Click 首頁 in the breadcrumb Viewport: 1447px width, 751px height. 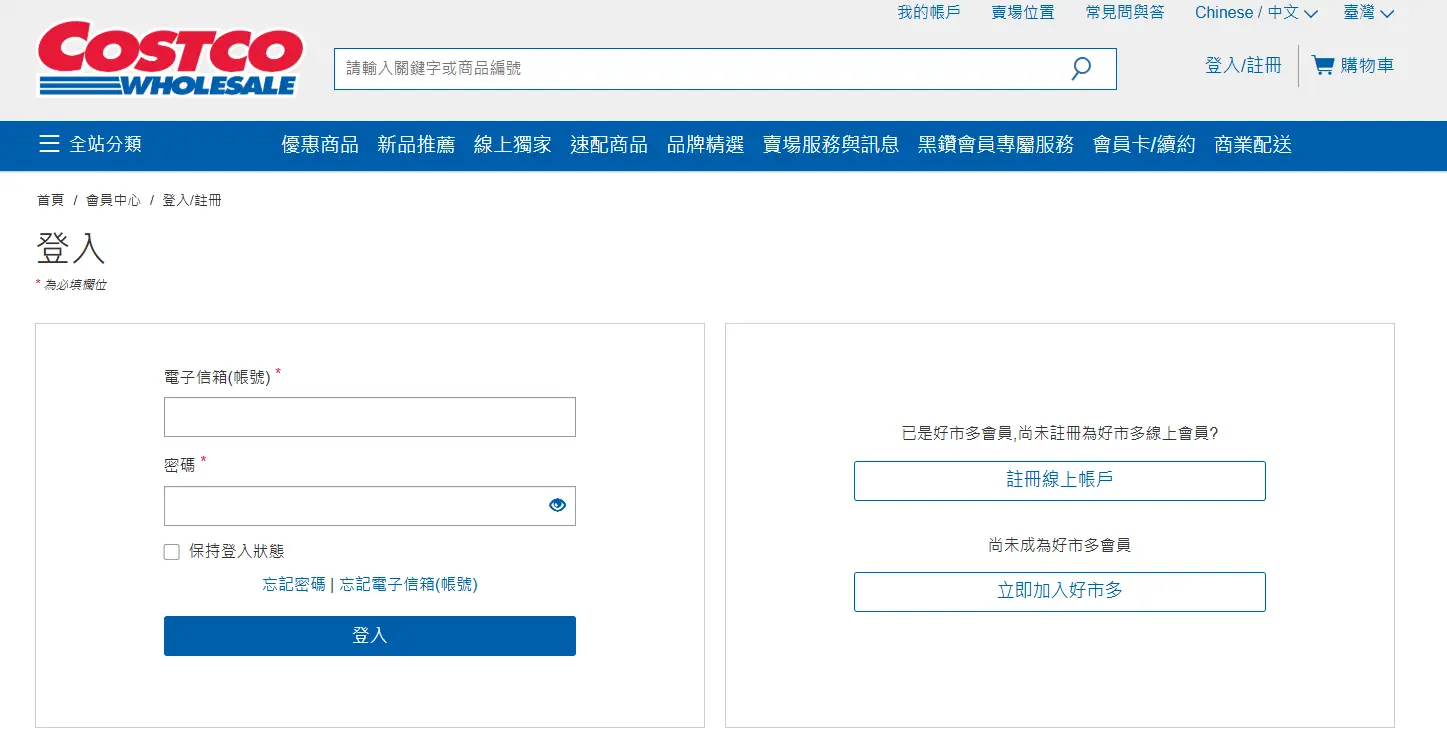pos(50,200)
